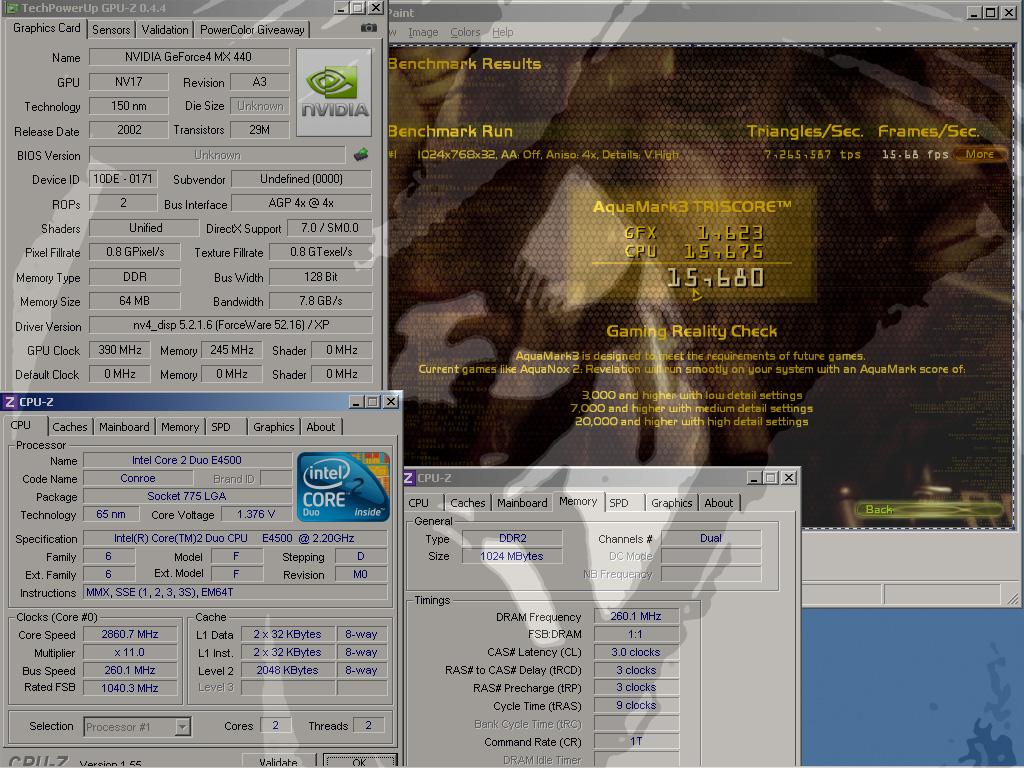This screenshot has height=768, width=1024.
Task: Open SPD tab in left CPU-Z window
Action: tap(221, 427)
